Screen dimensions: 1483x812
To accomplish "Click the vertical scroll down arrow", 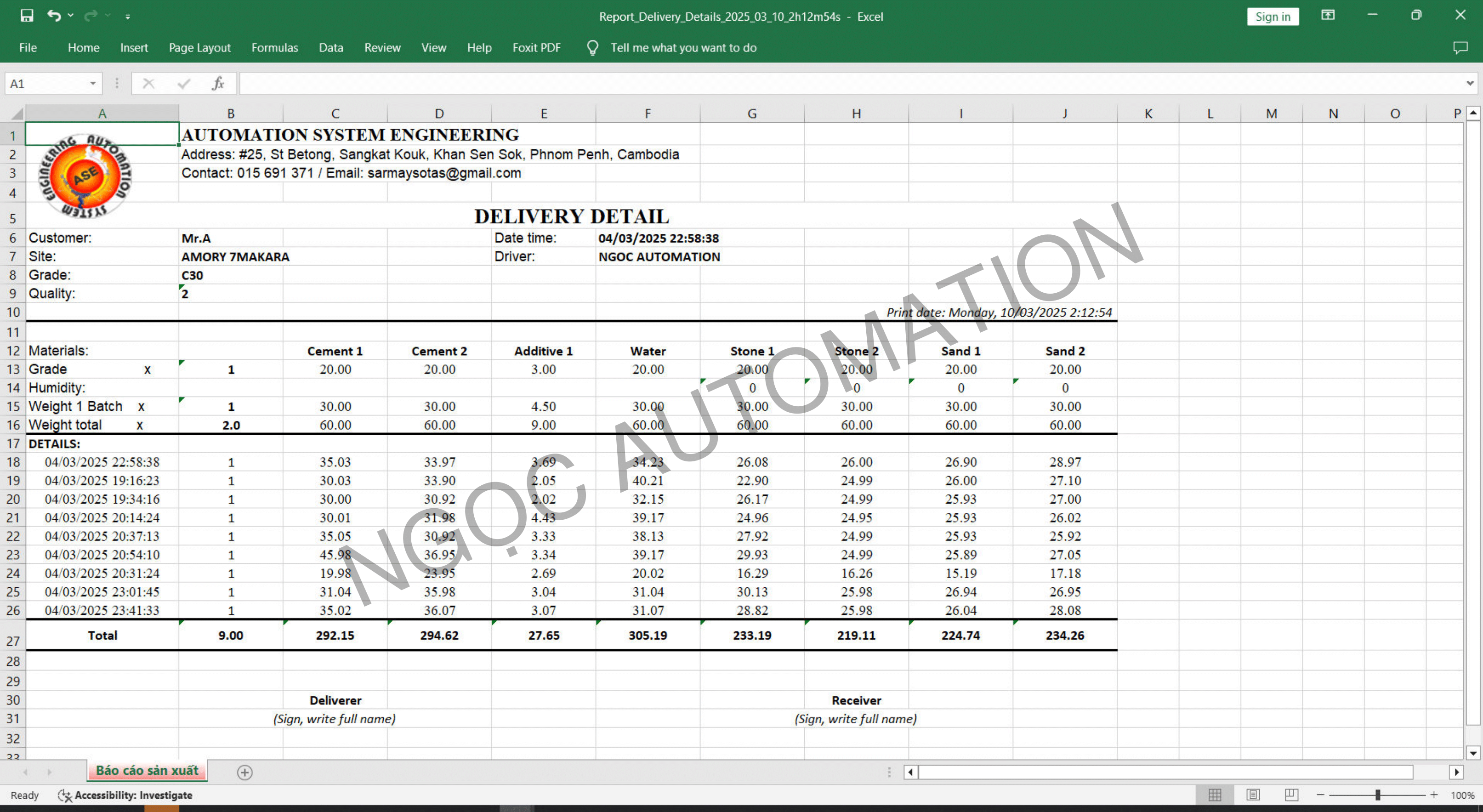I will (x=1473, y=753).
